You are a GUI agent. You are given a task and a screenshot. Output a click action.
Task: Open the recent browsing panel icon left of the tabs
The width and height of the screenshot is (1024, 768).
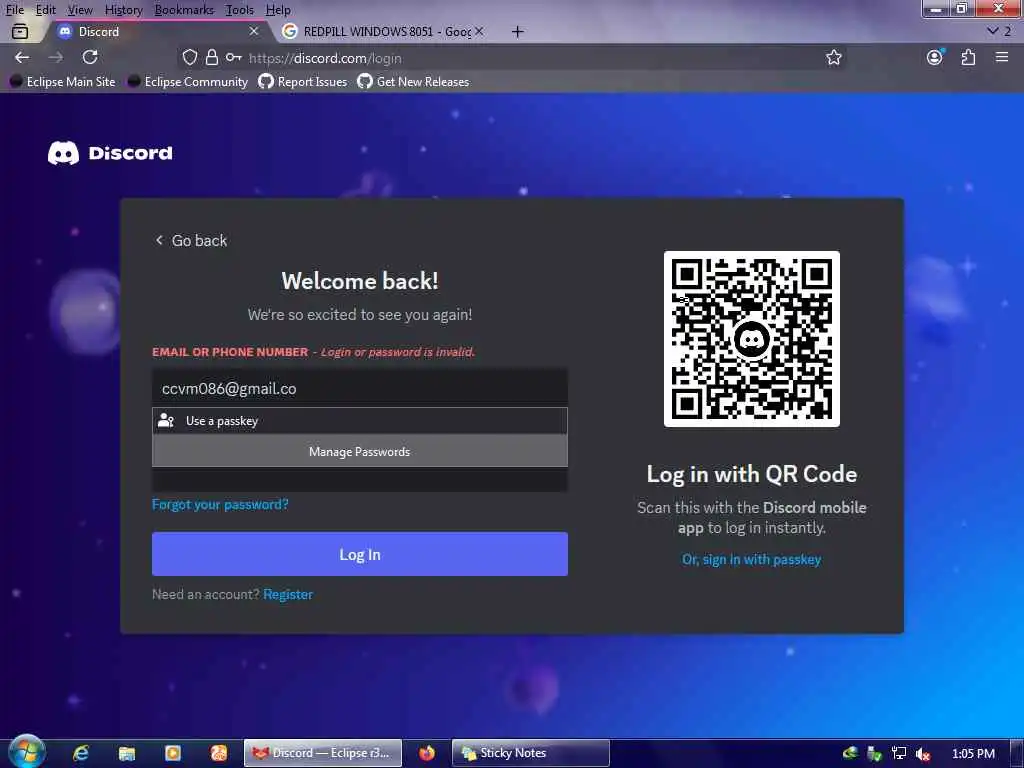click(20, 31)
